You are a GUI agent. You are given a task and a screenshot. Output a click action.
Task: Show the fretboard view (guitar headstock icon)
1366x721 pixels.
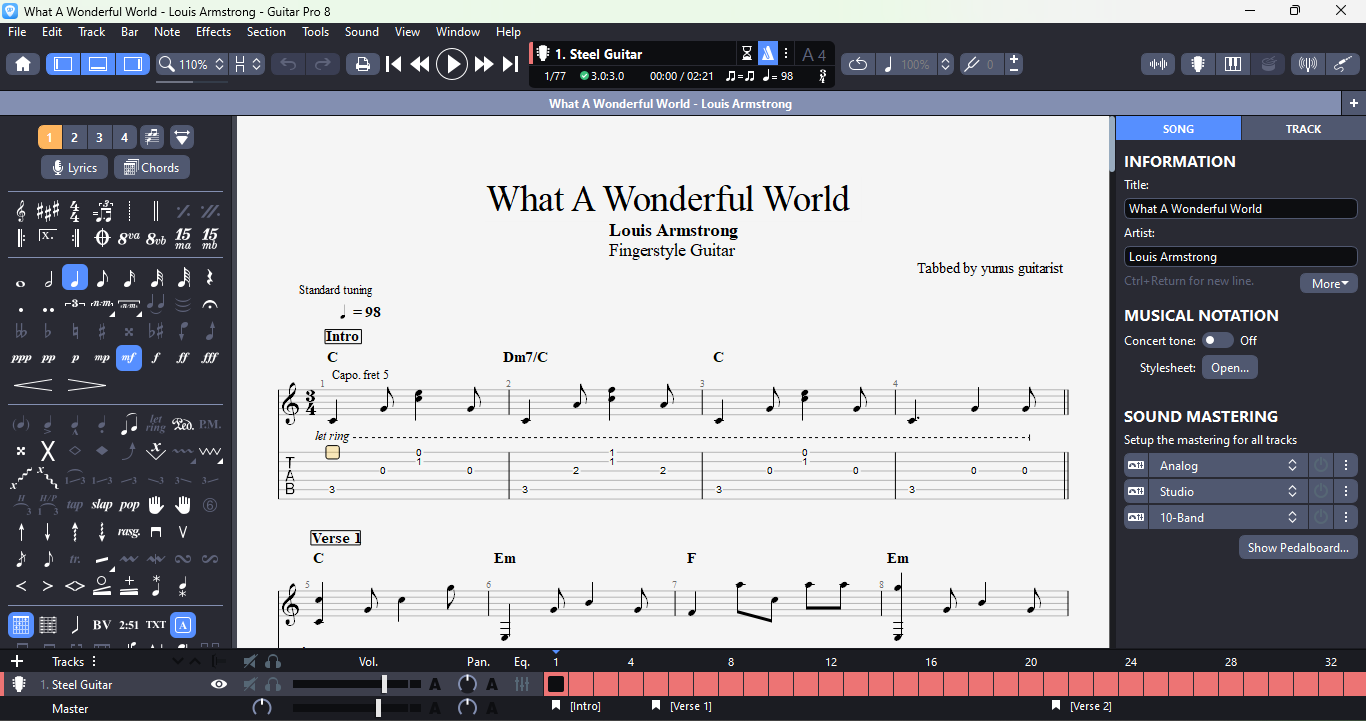pos(1196,64)
